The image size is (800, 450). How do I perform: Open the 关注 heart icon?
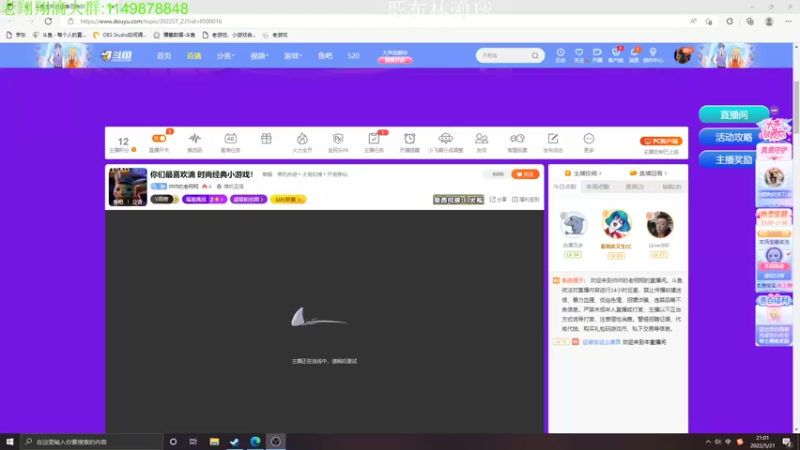pyautogui.click(x=579, y=55)
